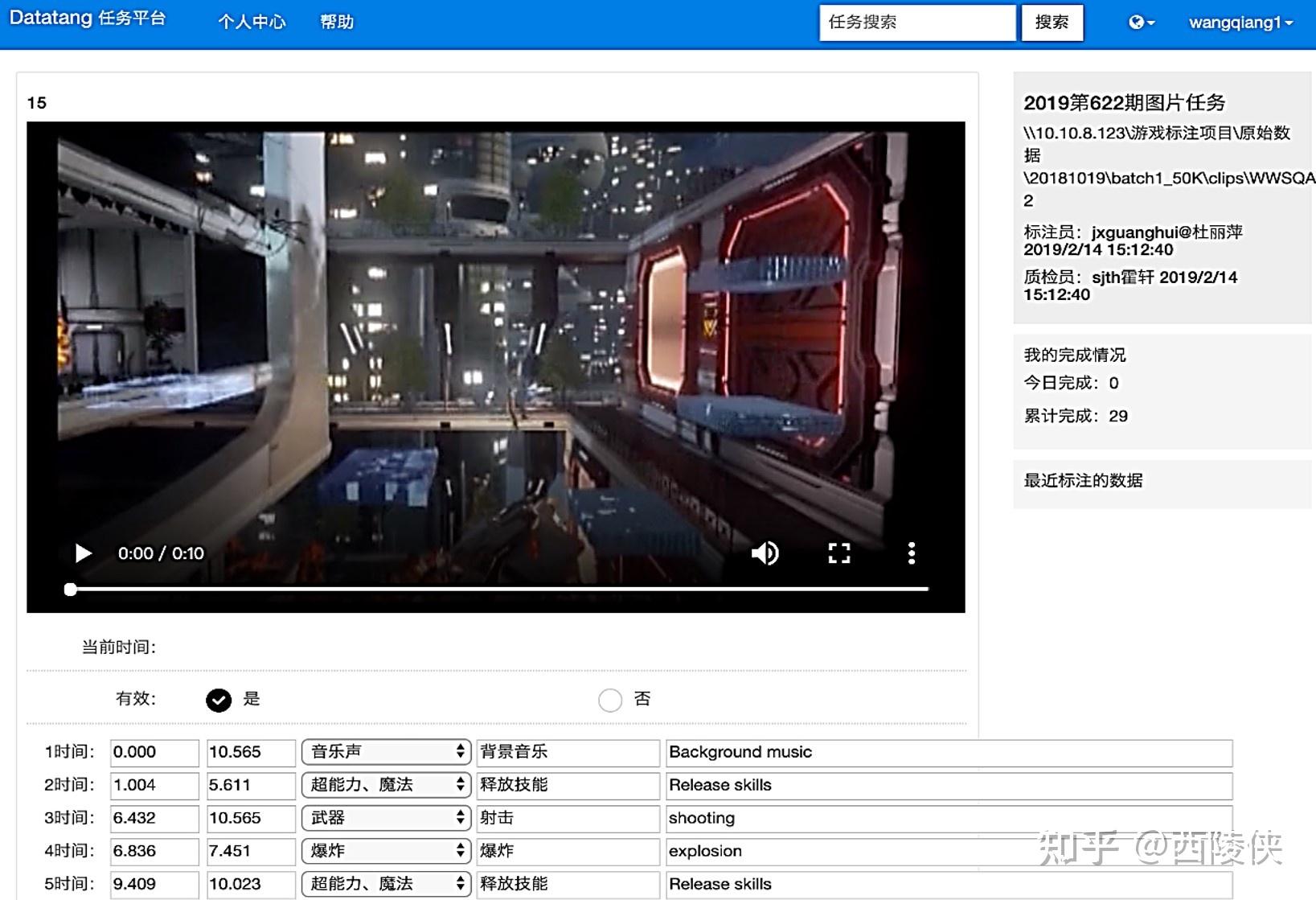The image size is (1316, 900).
Task: Click the 累计完成: 29 statistic
Action: point(1076,417)
